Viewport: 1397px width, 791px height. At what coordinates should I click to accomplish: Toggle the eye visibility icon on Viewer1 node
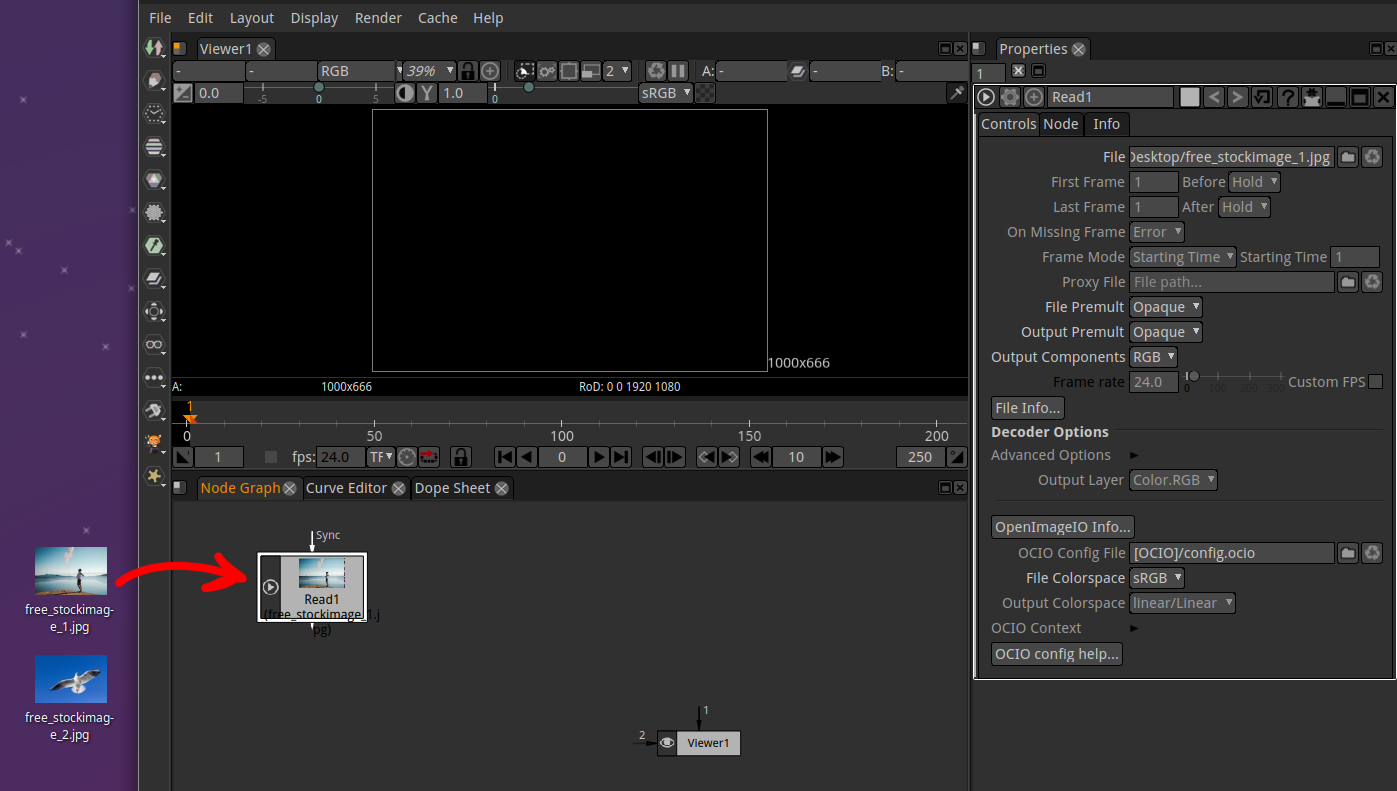[666, 743]
